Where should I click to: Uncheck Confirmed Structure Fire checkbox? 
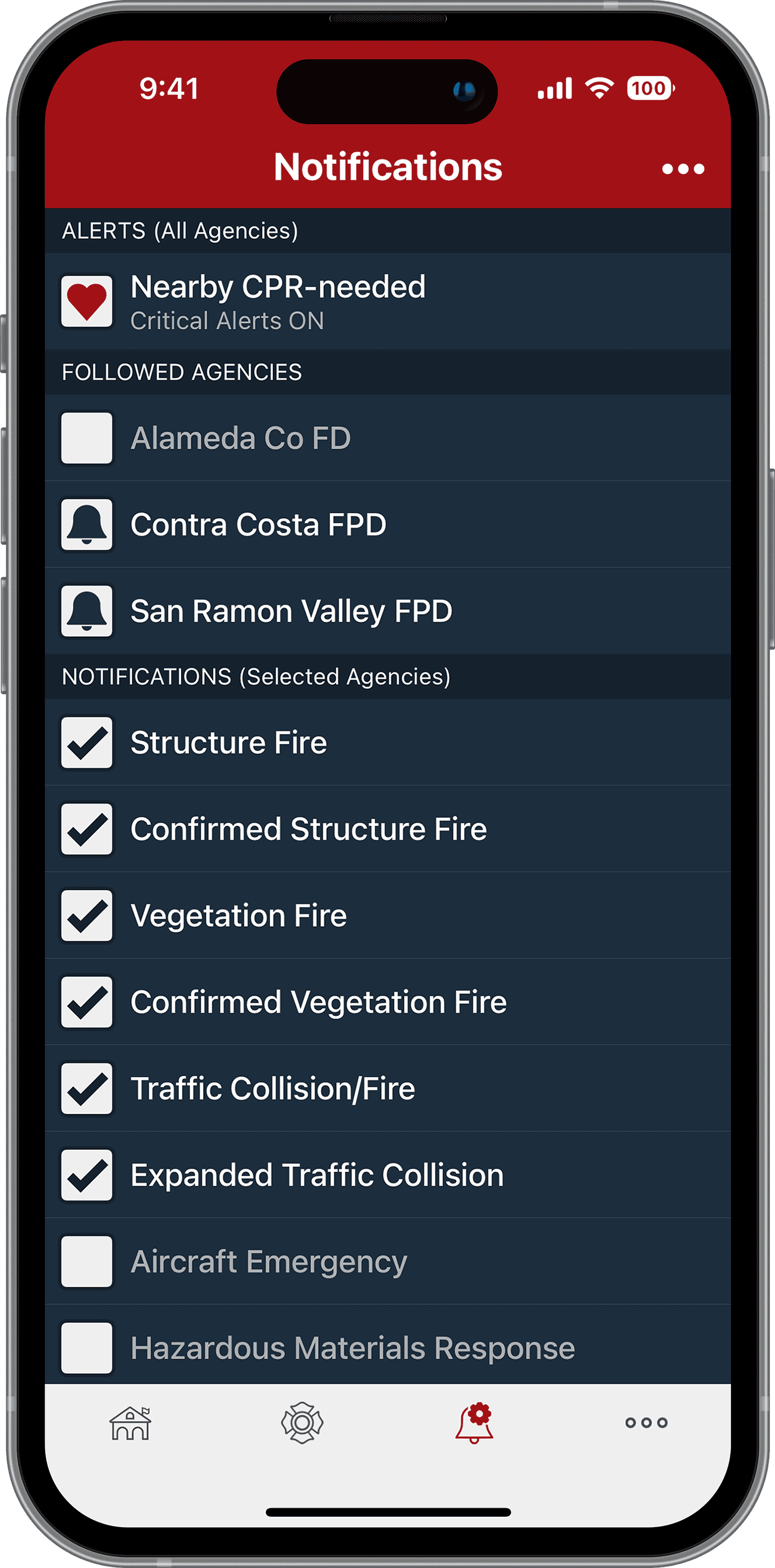(x=86, y=829)
